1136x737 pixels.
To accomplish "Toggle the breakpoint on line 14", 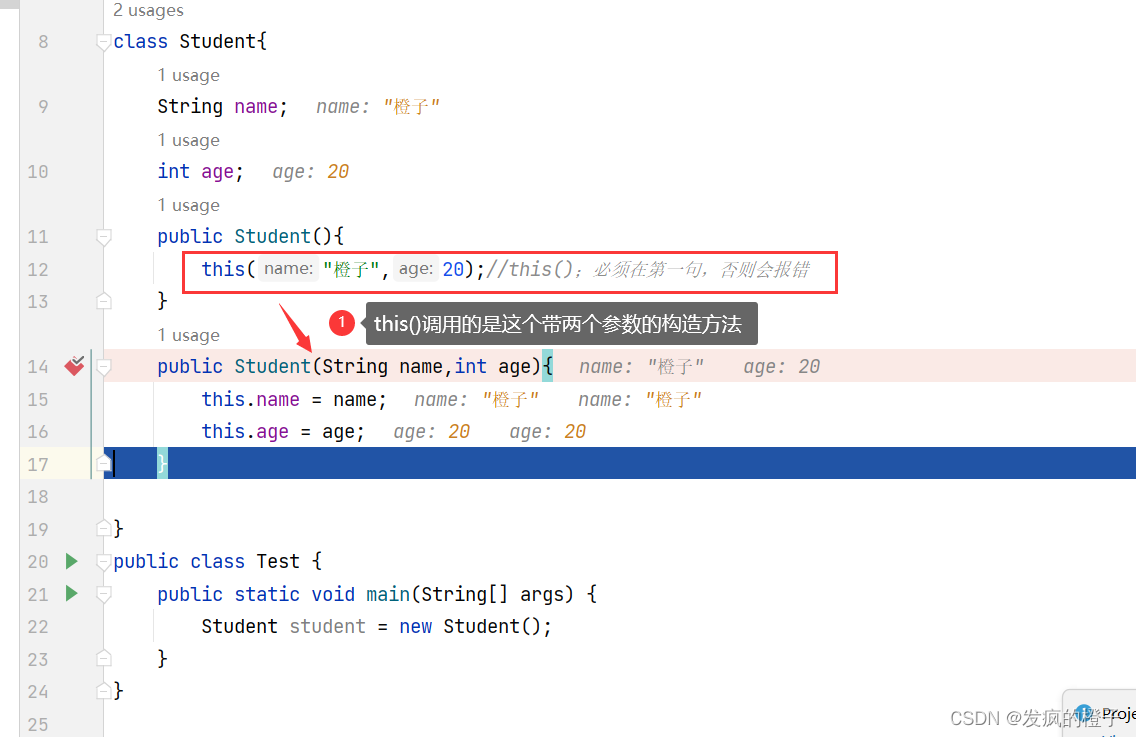I will (x=74, y=366).
